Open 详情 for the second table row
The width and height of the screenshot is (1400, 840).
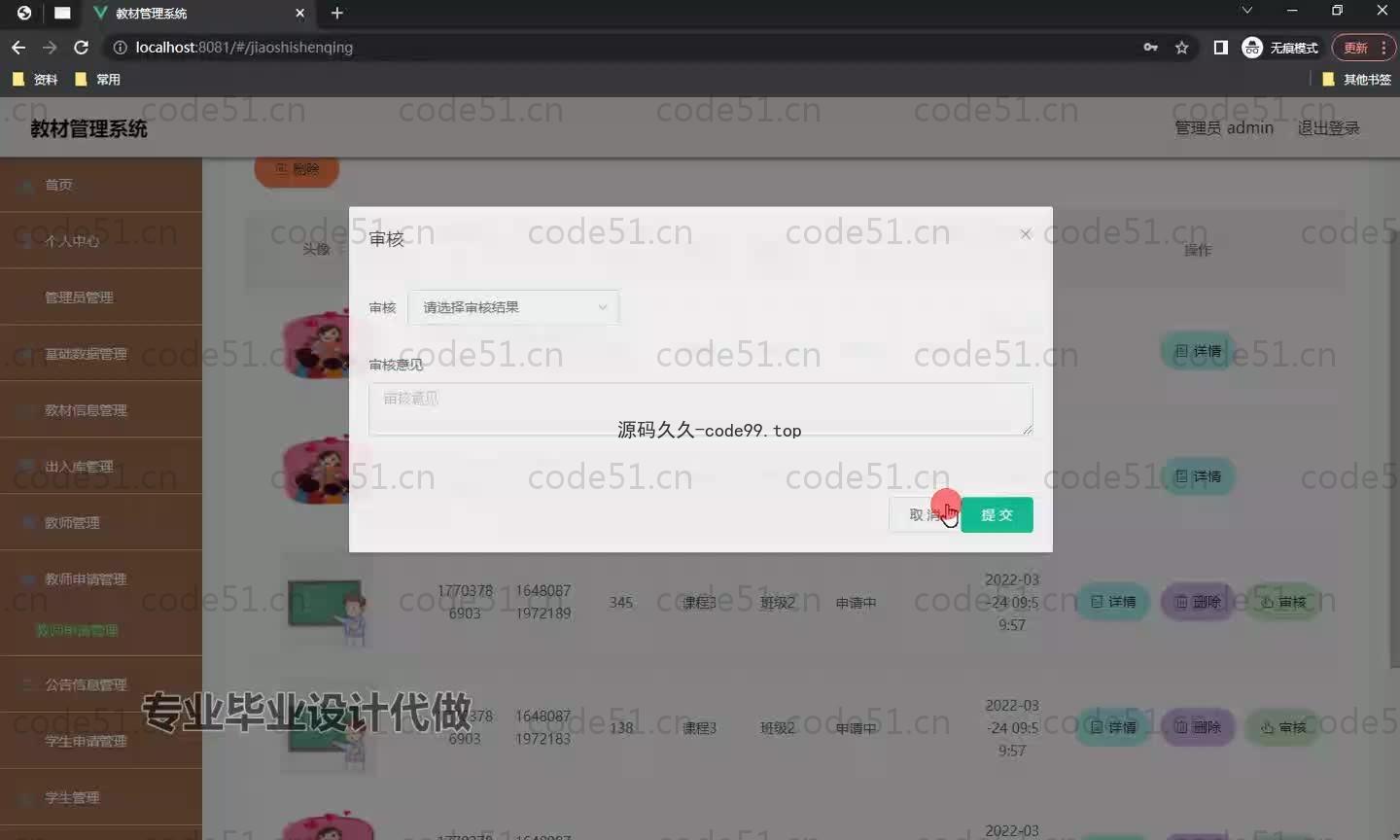pos(1197,476)
